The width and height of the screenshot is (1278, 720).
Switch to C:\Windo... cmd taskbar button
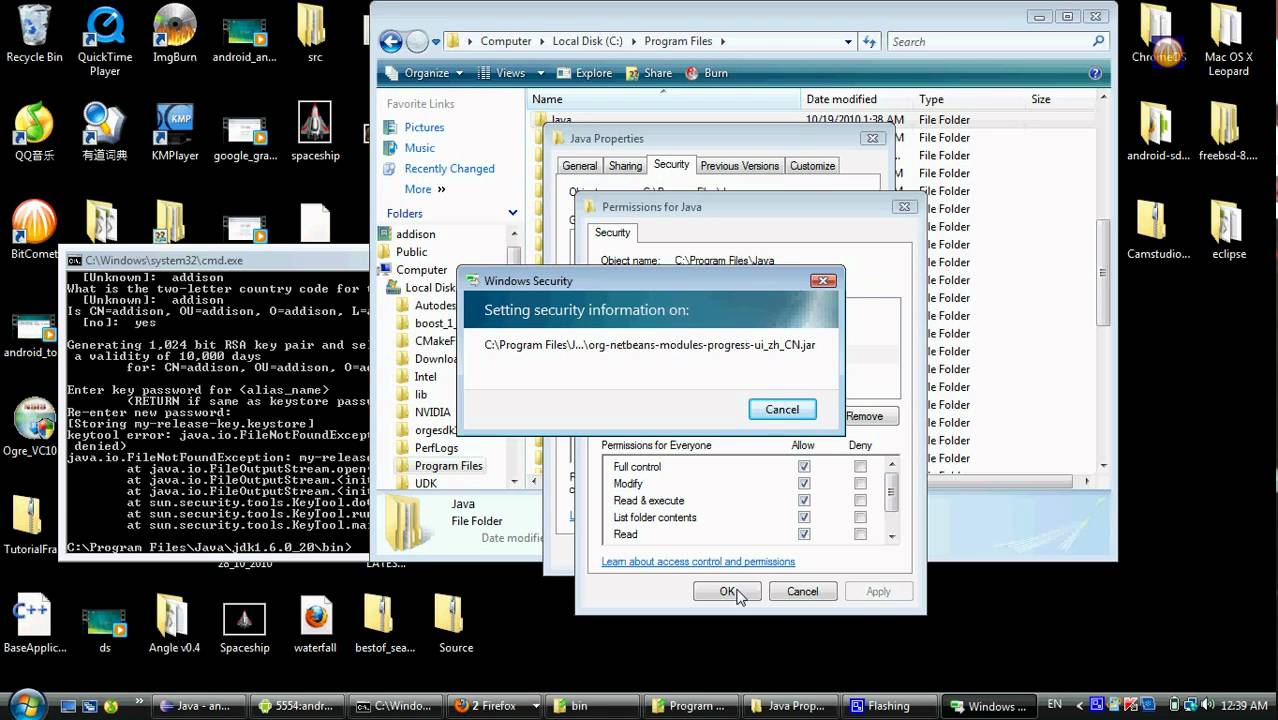coord(396,705)
